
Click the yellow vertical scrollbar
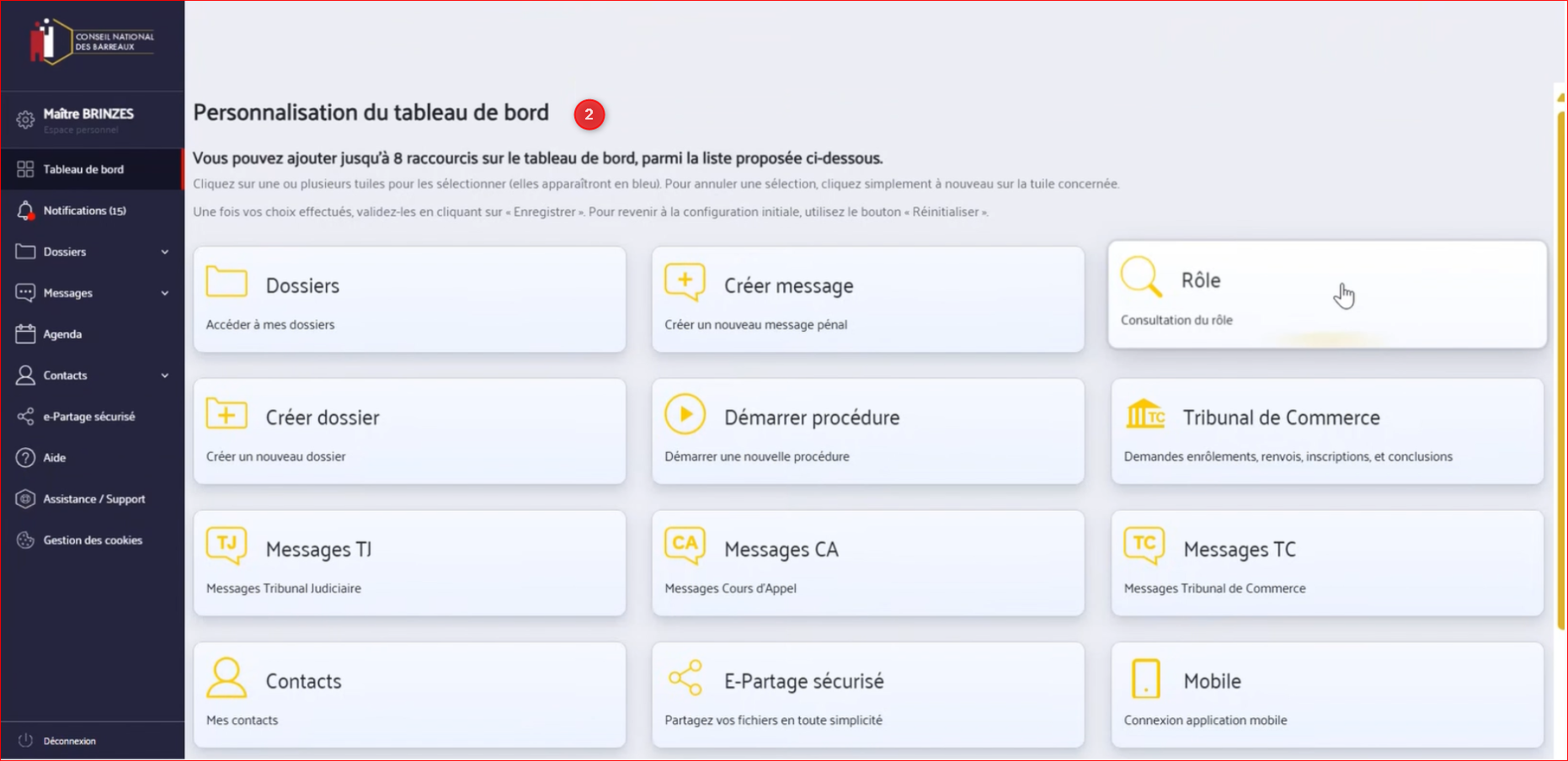click(1560, 370)
